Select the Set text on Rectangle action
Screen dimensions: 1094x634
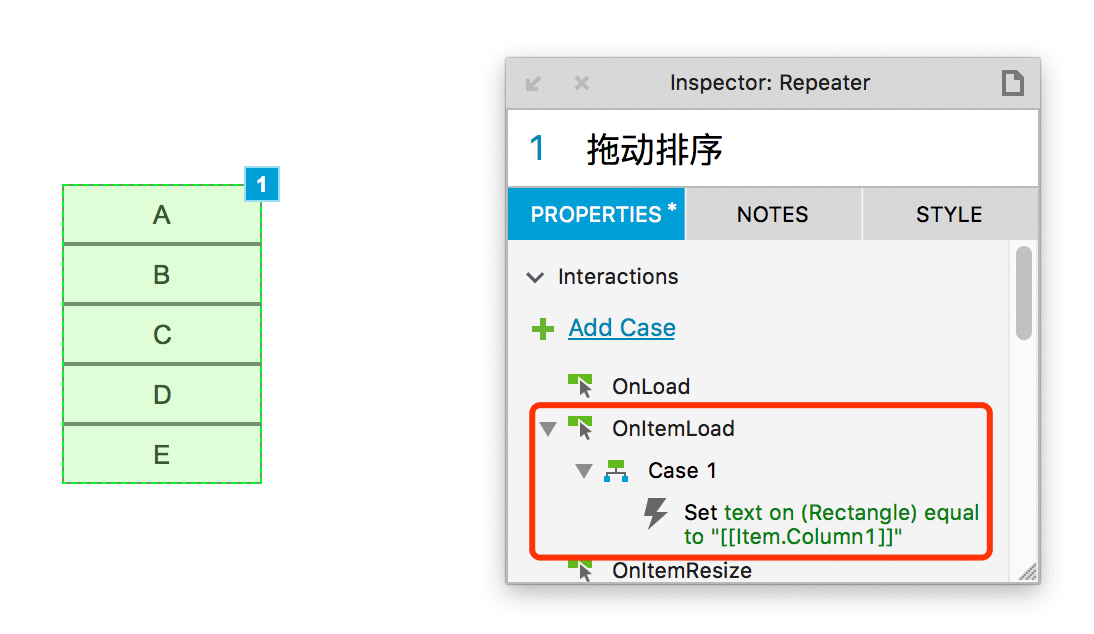831,524
